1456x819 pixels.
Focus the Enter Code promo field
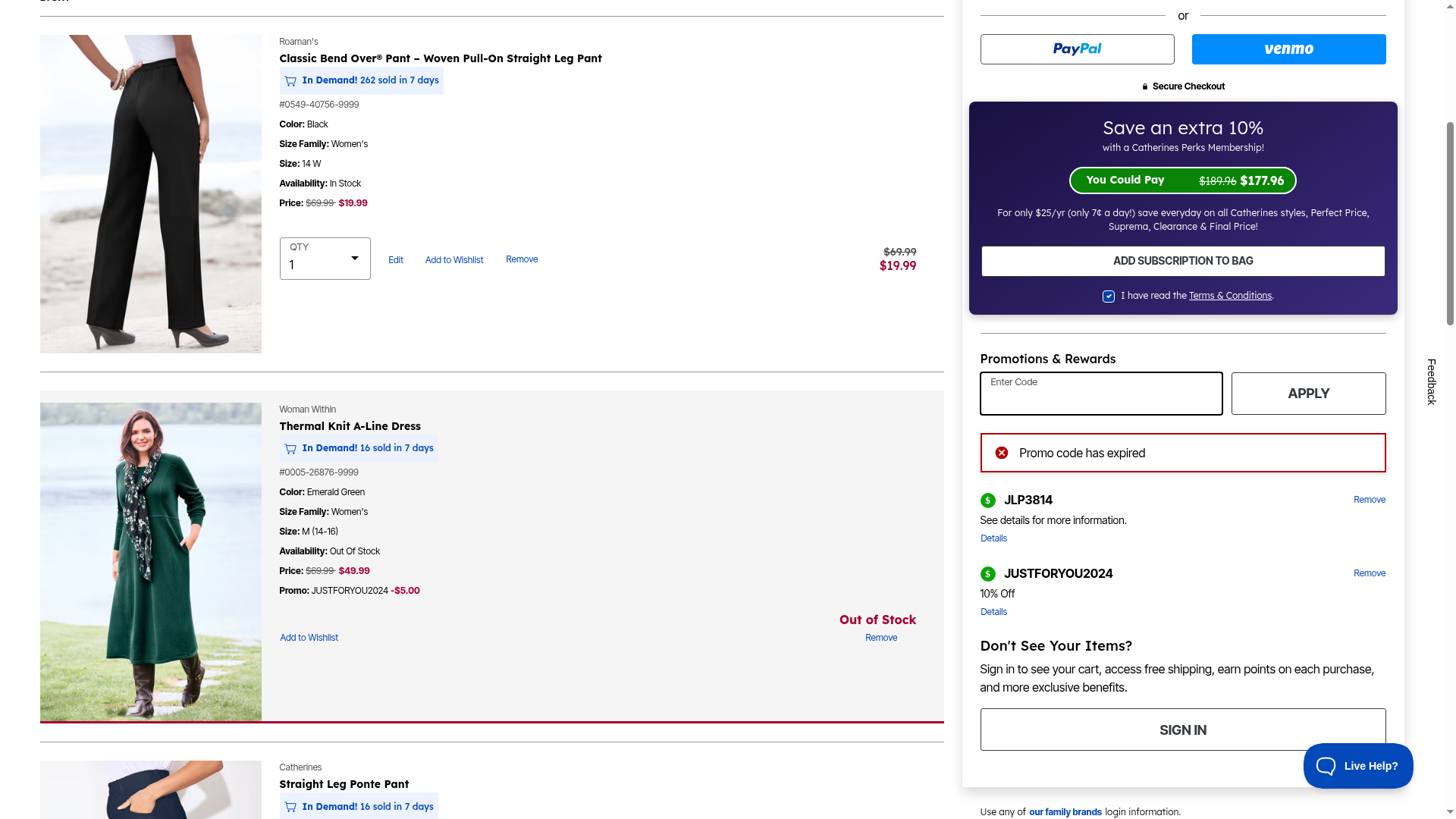tap(1100, 394)
